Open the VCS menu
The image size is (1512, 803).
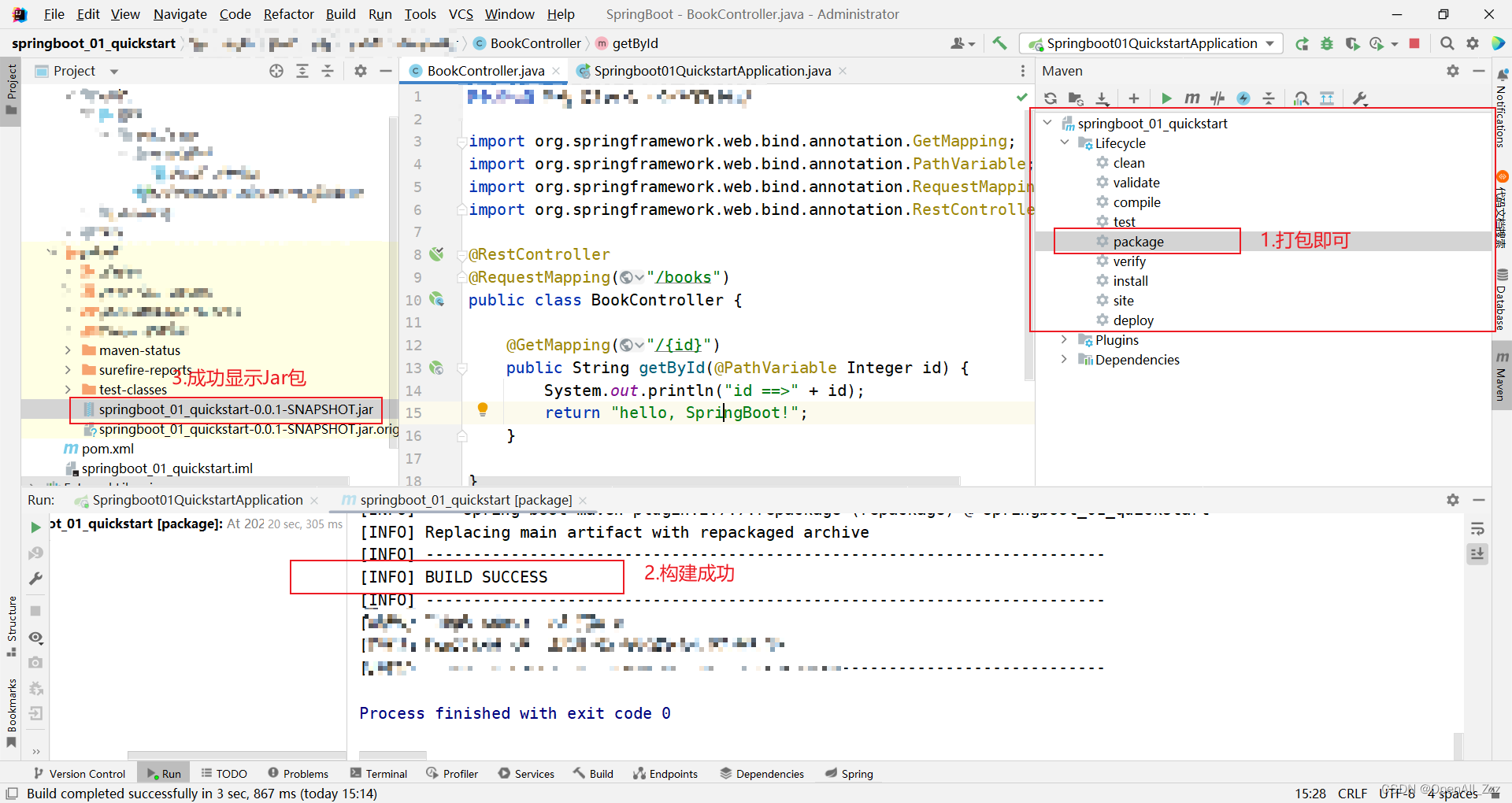click(461, 14)
